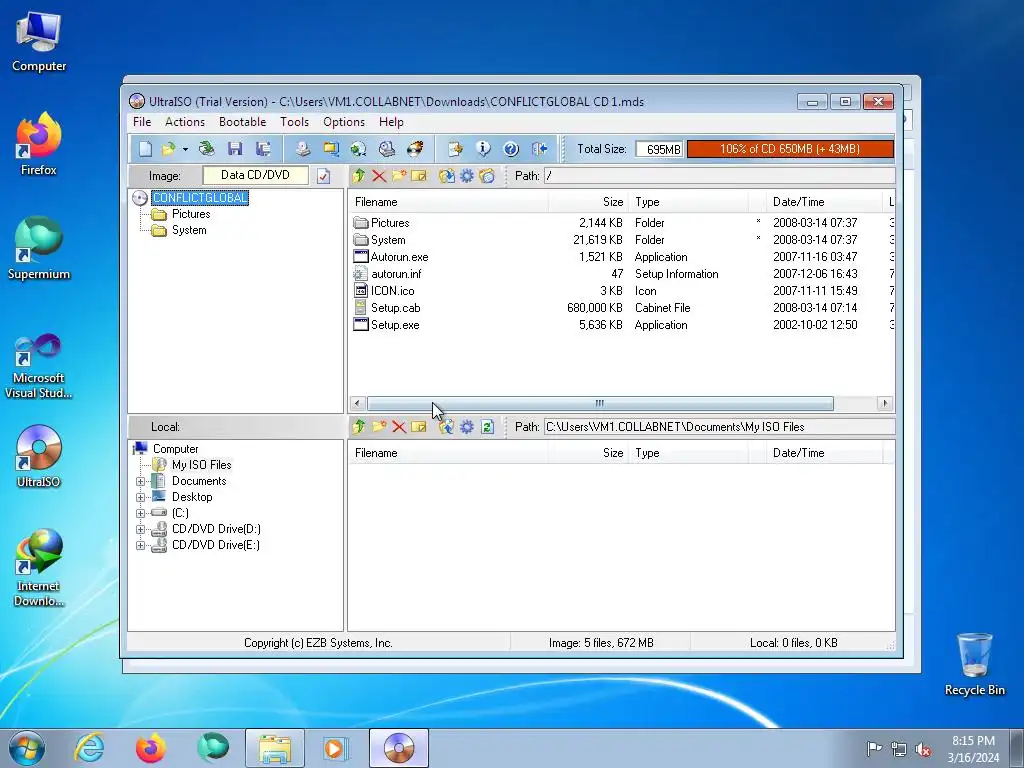
Task: Go up a folder in Local pane toolbar
Action: (x=359, y=427)
